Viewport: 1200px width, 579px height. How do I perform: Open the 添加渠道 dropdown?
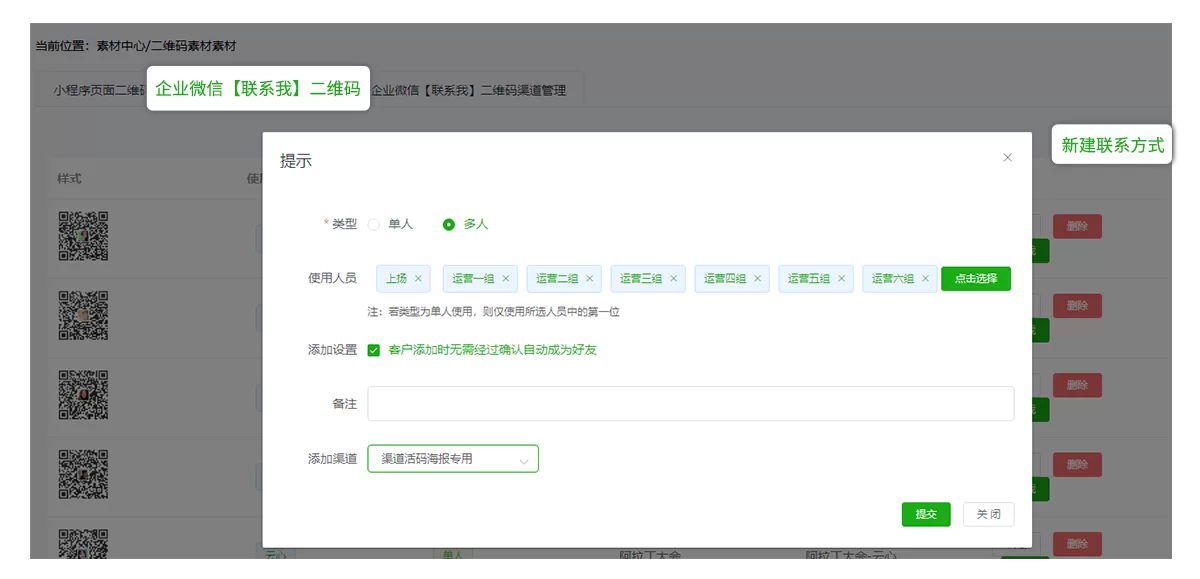click(452, 458)
